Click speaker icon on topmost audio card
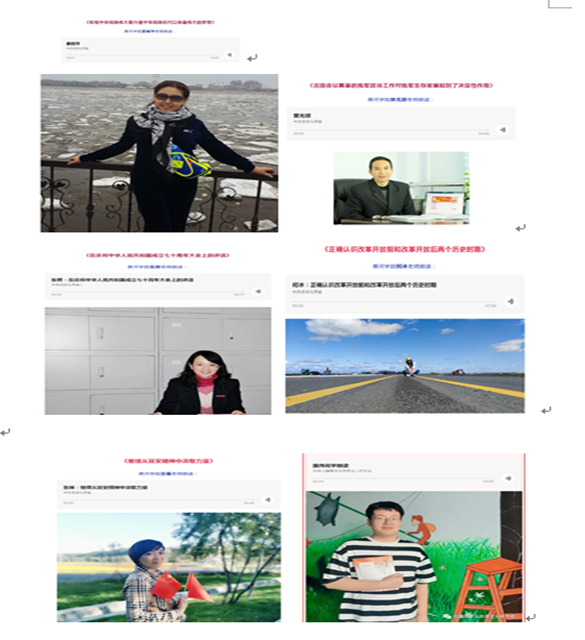This screenshot has height=640, width=585. 229,54
